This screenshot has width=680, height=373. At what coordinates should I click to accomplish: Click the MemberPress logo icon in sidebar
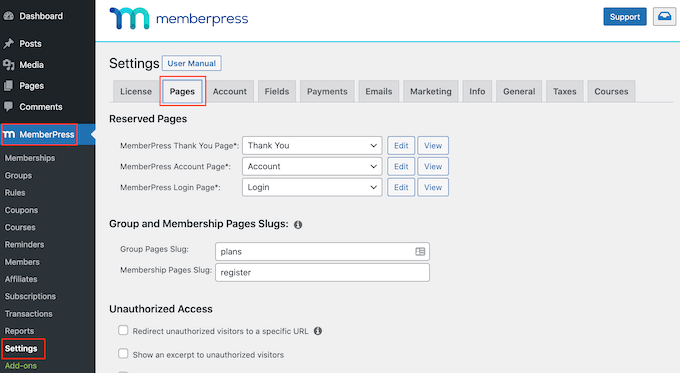(9, 134)
